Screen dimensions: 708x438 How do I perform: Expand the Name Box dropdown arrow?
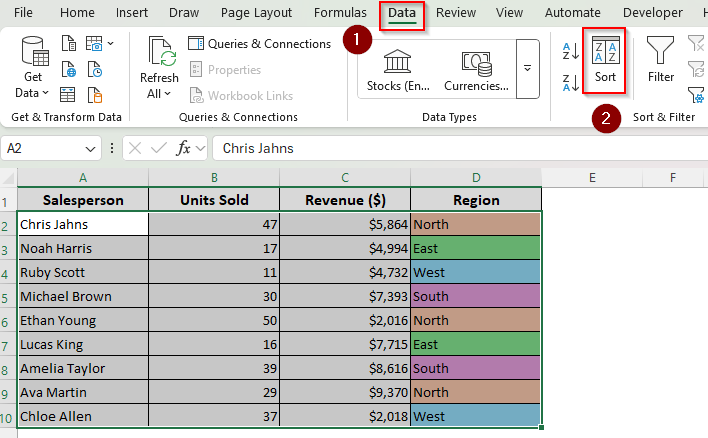90,149
